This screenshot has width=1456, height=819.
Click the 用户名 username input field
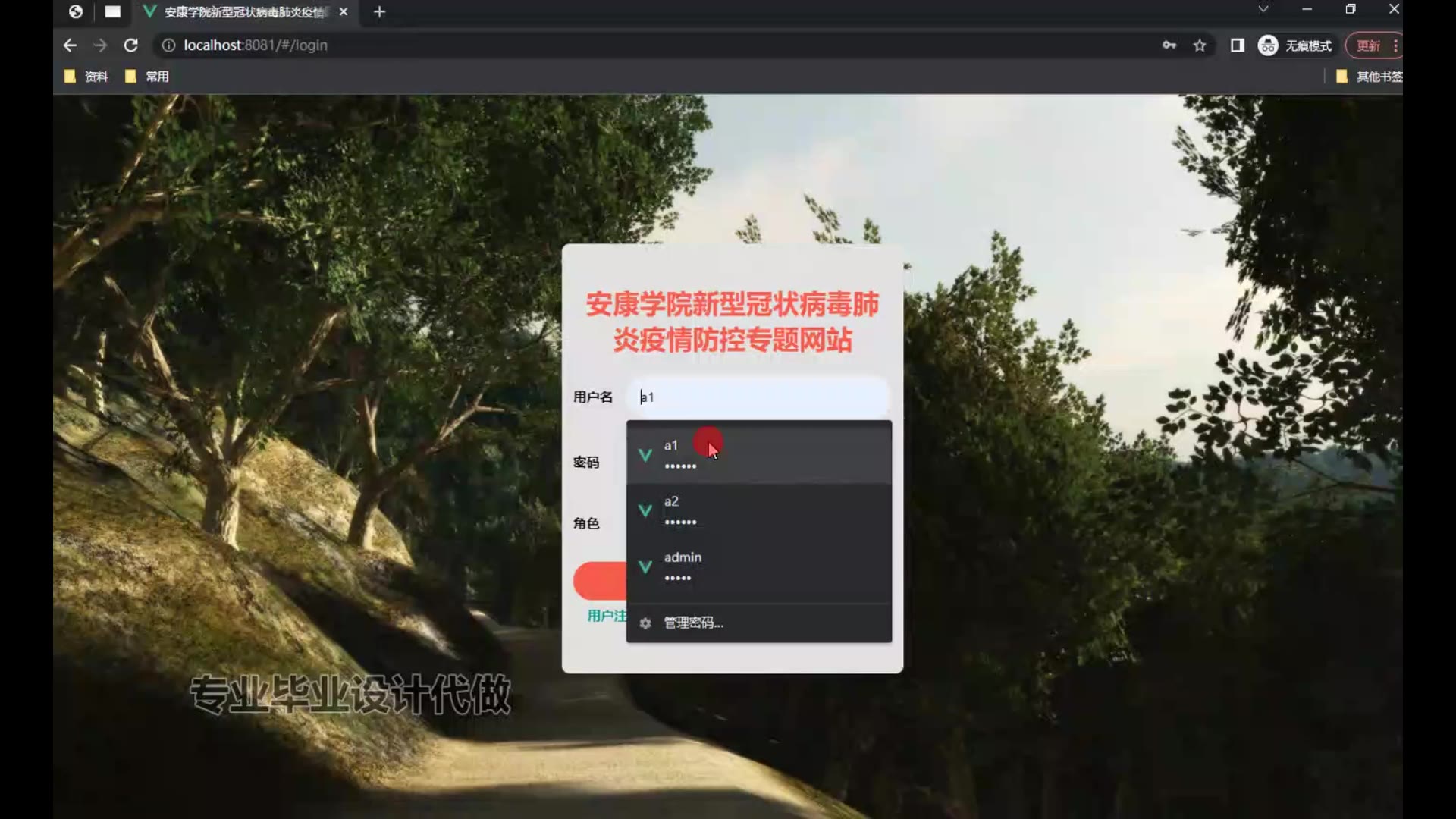click(x=758, y=397)
